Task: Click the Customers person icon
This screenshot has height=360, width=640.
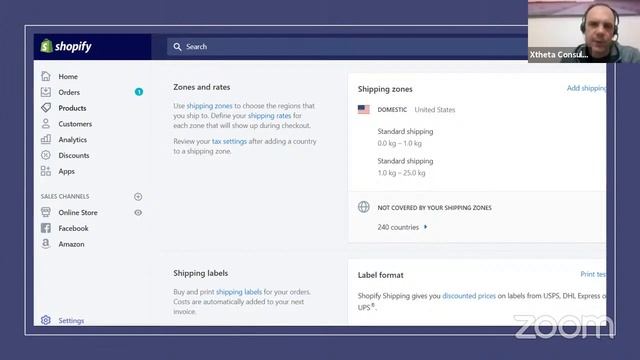Action: pos(46,124)
